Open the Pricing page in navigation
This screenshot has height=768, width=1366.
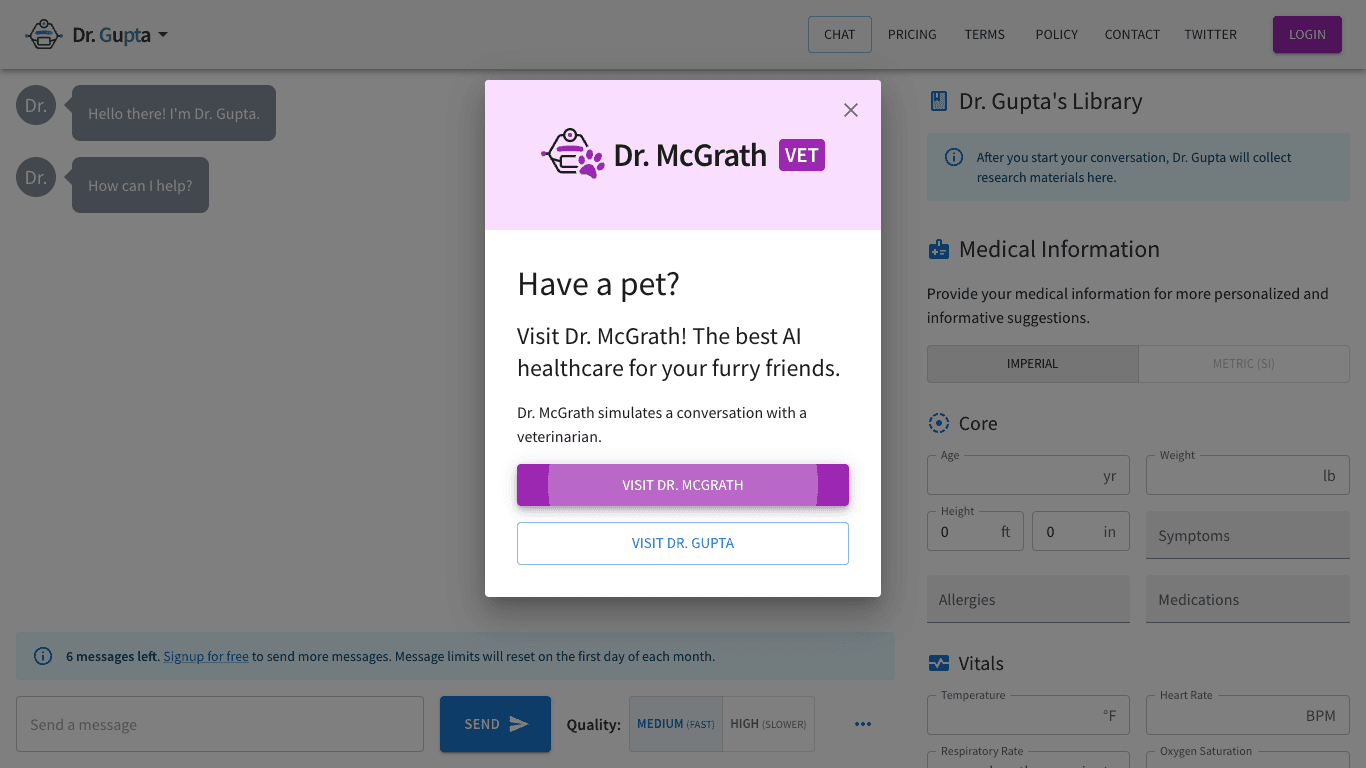tap(912, 35)
